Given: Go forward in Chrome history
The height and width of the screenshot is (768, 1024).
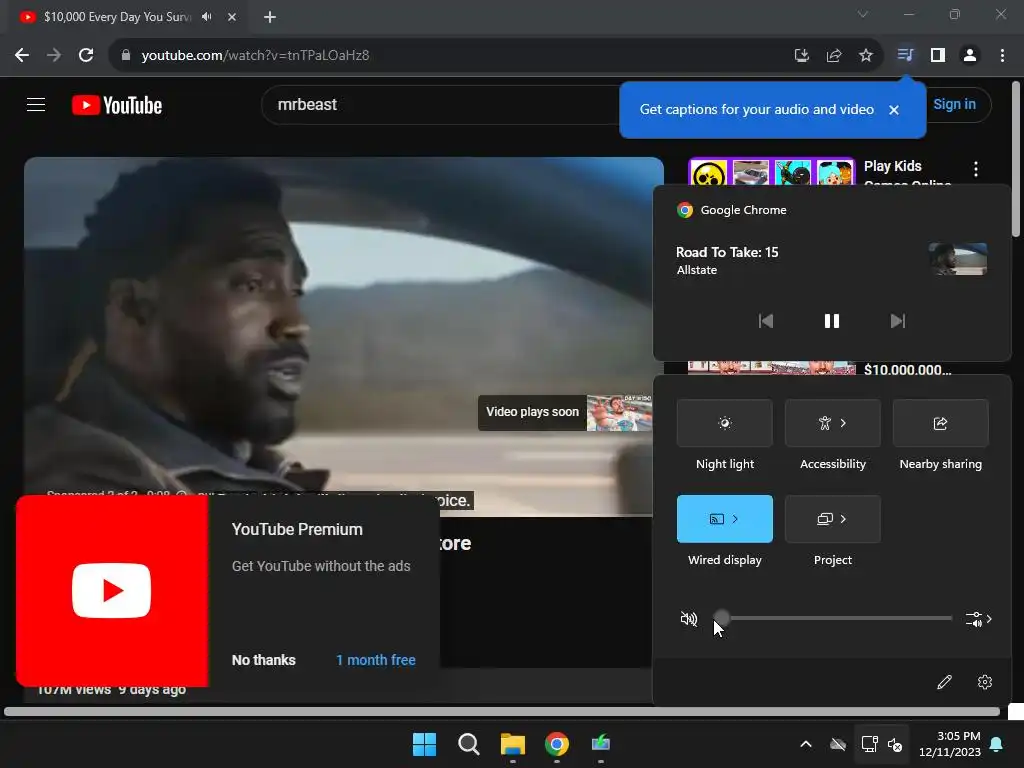Looking at the screenshot, I should pyautogui.click(x=54, y=56).
